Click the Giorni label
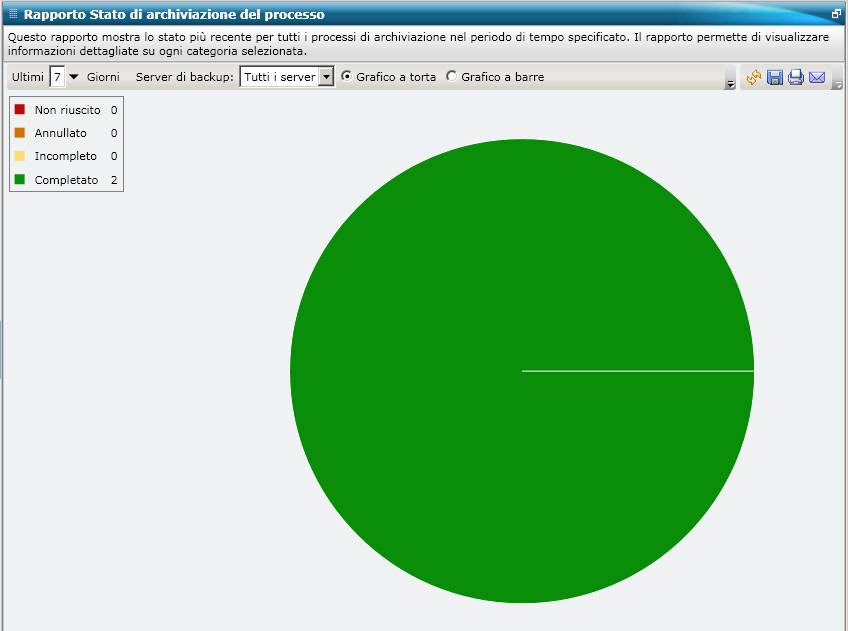848x631 pixels. pyautogui.click(x=103, y=77)
